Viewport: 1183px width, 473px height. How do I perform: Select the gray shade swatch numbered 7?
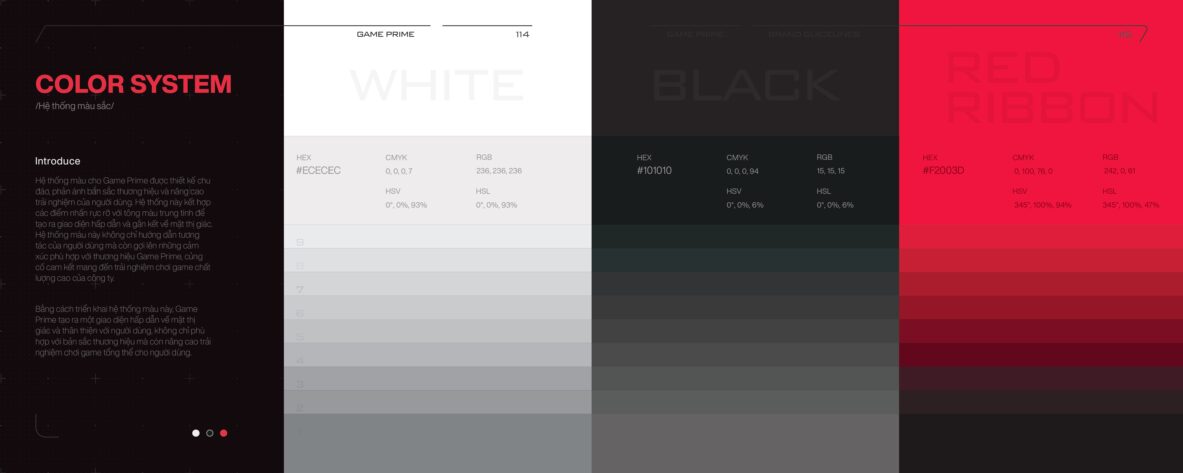pos(438,284)
